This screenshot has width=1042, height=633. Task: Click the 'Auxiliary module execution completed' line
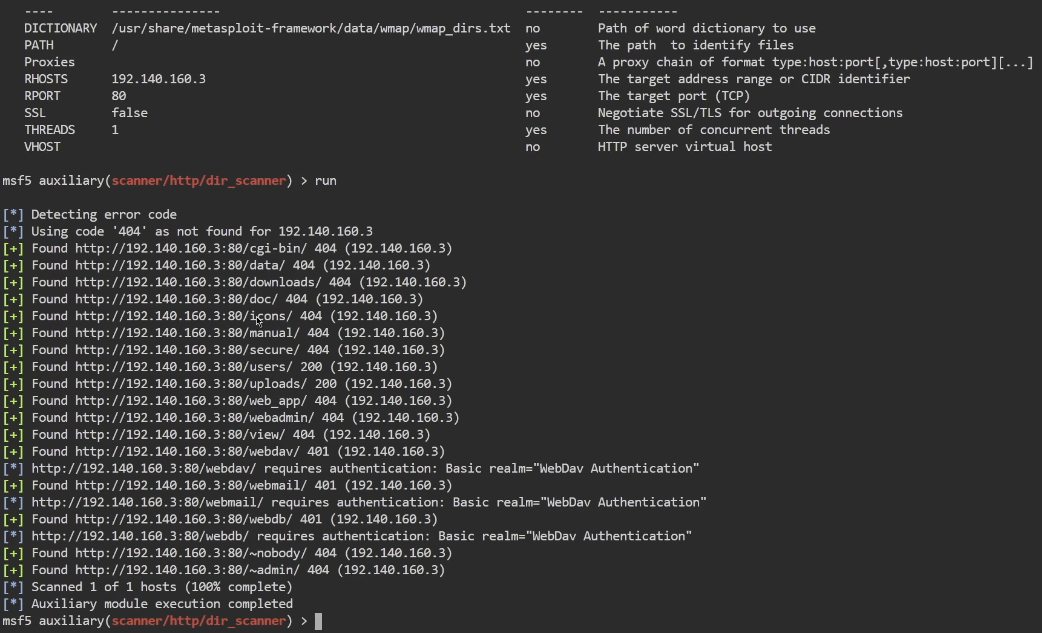(x=162, y=604)
